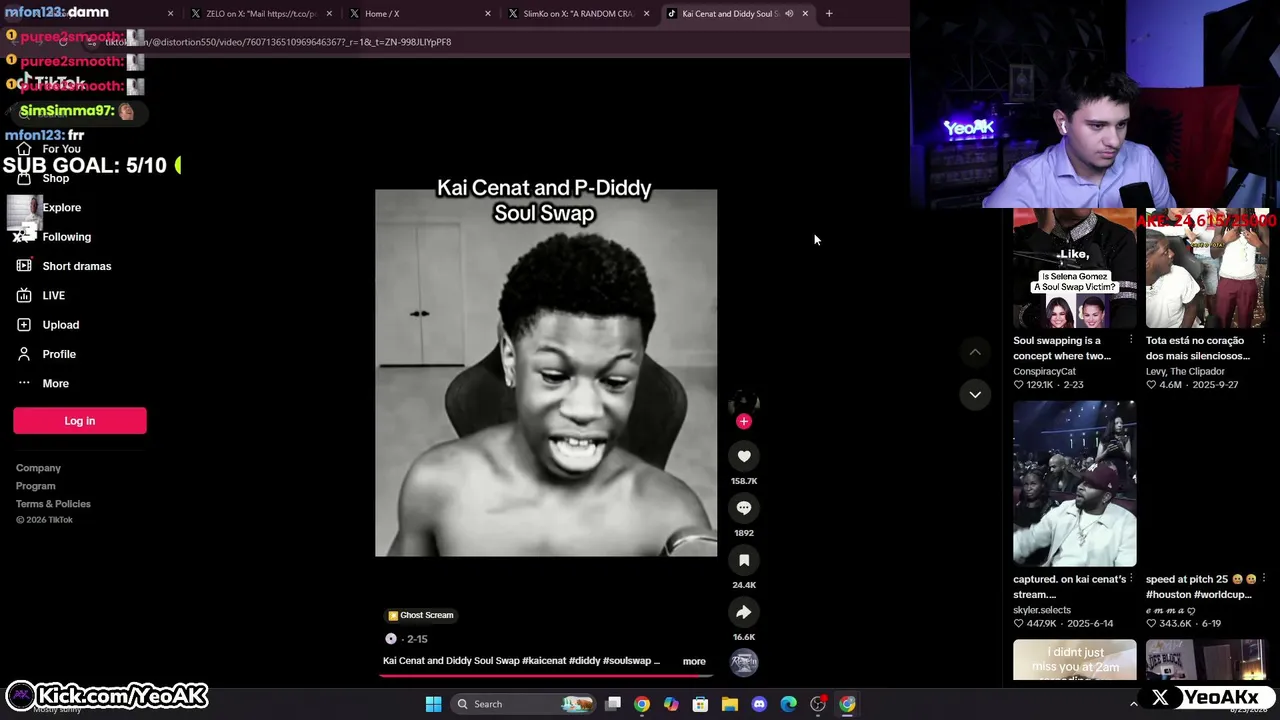
Task: Open a new browser tab
Action: coord(829,14)
